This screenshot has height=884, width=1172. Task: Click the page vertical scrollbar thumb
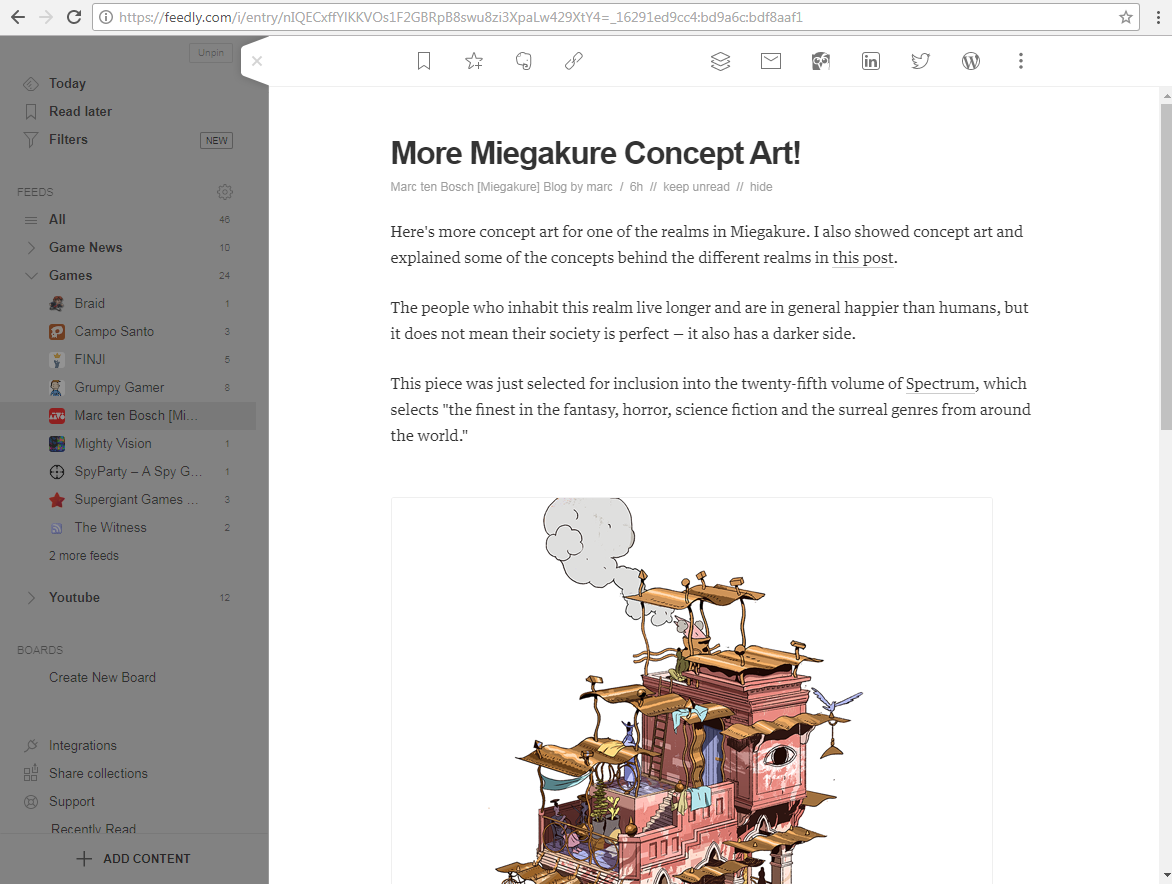[1166, 268]
